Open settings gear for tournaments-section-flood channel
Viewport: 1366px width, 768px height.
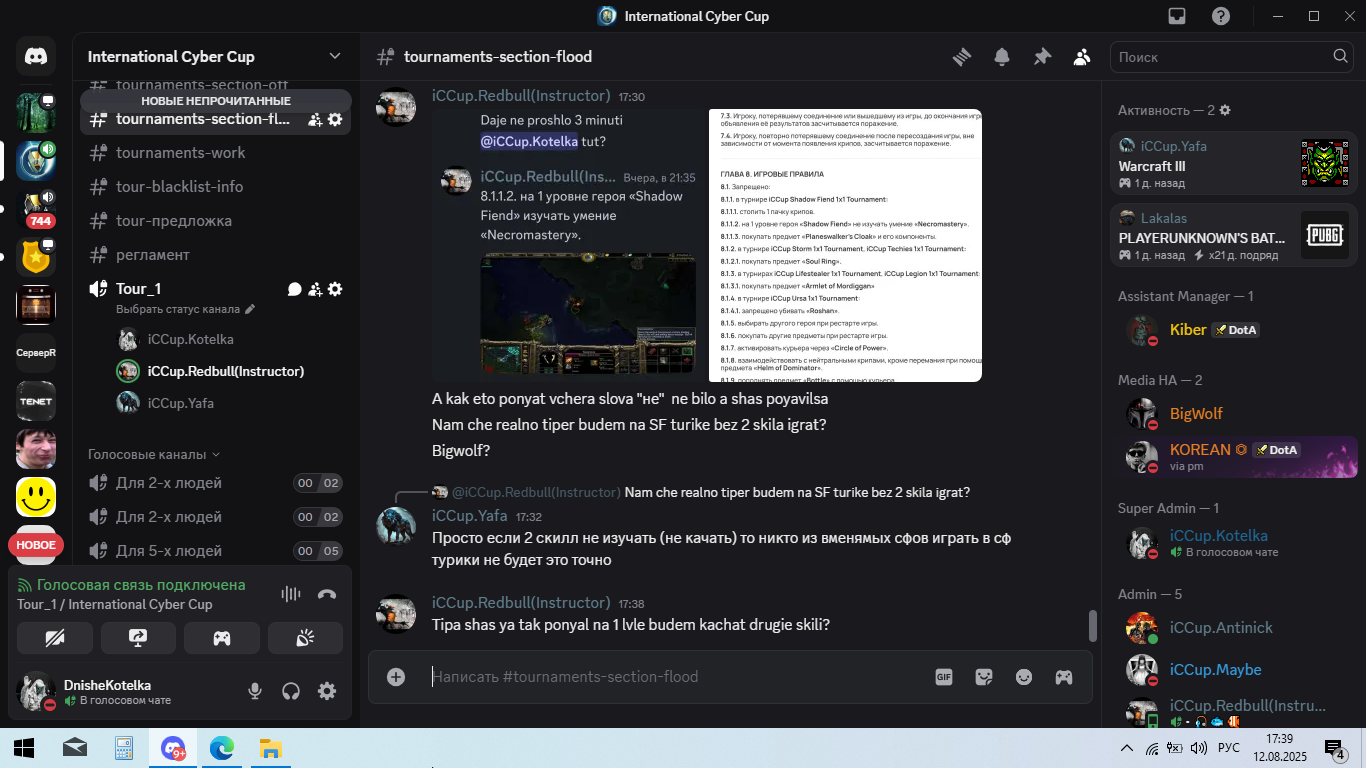335,119
